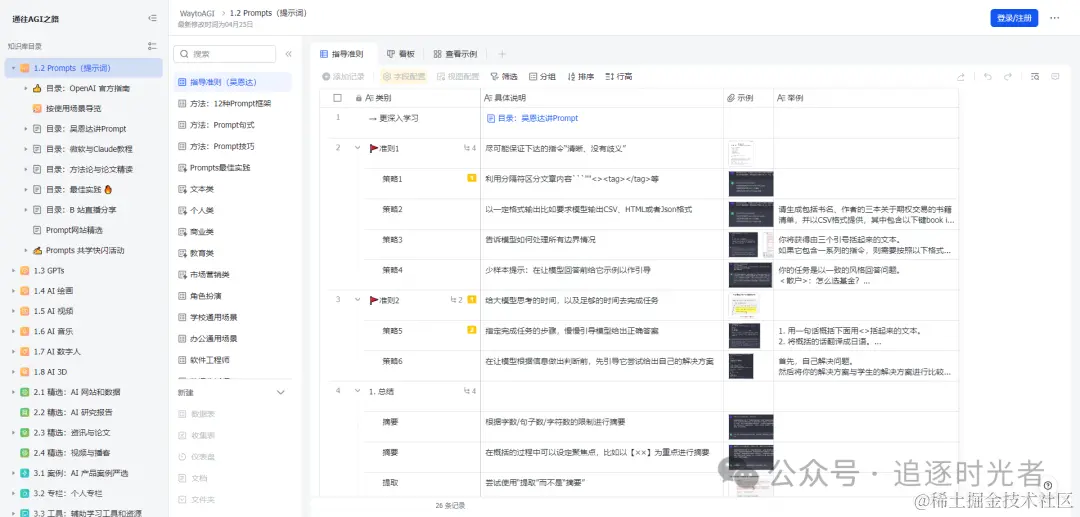Click the 排序 sort toolbar item
1080x517 pixels.
pos(581,76)
